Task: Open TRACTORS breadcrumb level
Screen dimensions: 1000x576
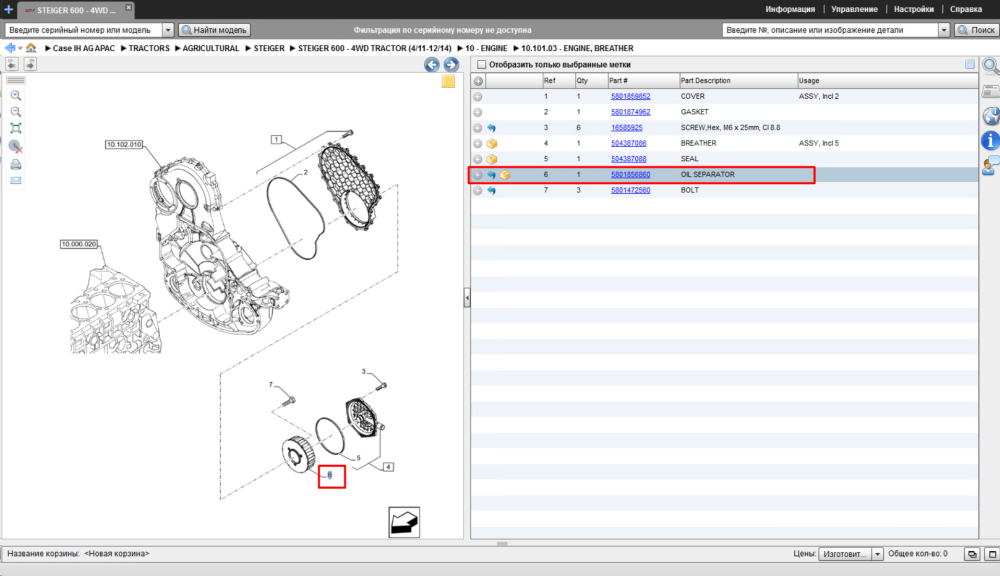Action: click(x=149, y=48)
